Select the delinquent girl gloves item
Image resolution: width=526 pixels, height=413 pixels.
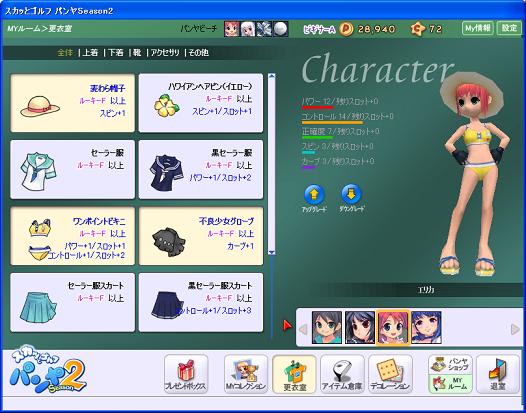pos(201,236)
